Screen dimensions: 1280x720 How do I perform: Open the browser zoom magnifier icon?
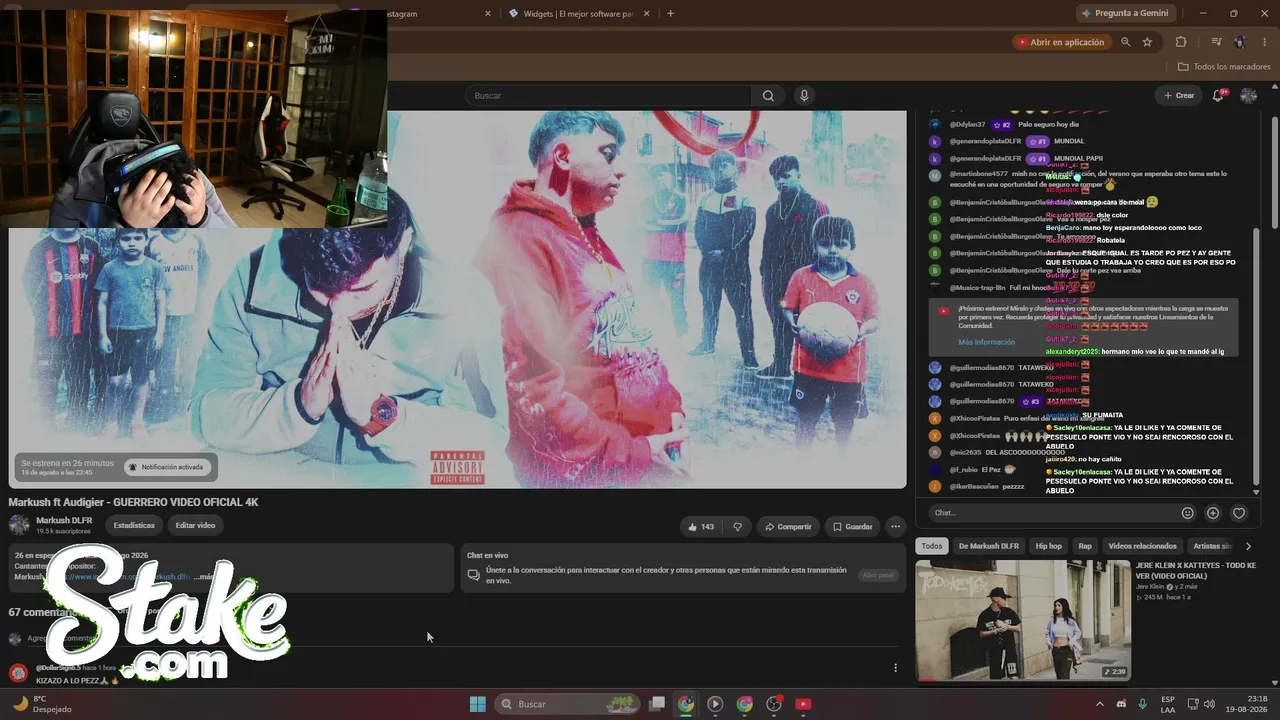pyautogui.click(x=1126, y=42)
